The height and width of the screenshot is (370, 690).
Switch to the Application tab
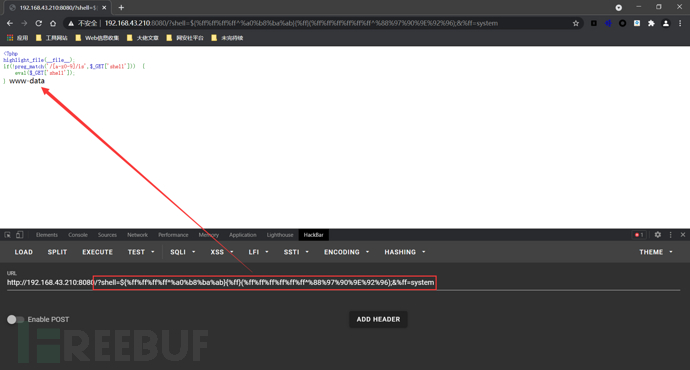pyautogui.click(x=242, y=235)
